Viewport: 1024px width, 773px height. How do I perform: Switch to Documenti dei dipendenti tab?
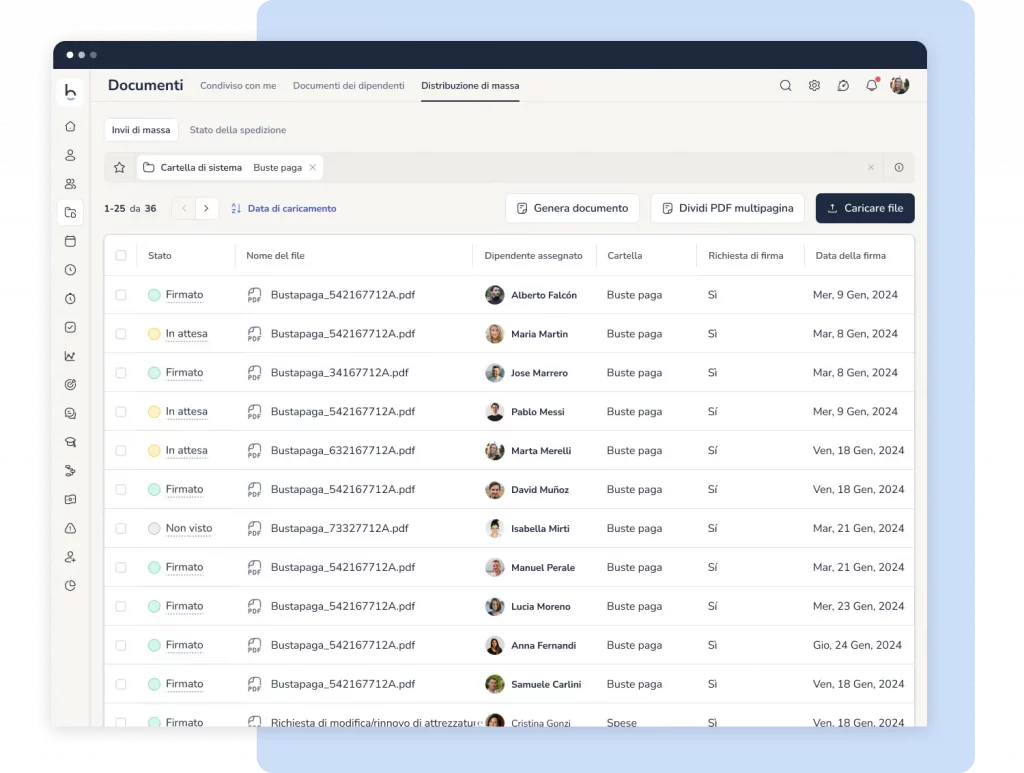point(348,86)
